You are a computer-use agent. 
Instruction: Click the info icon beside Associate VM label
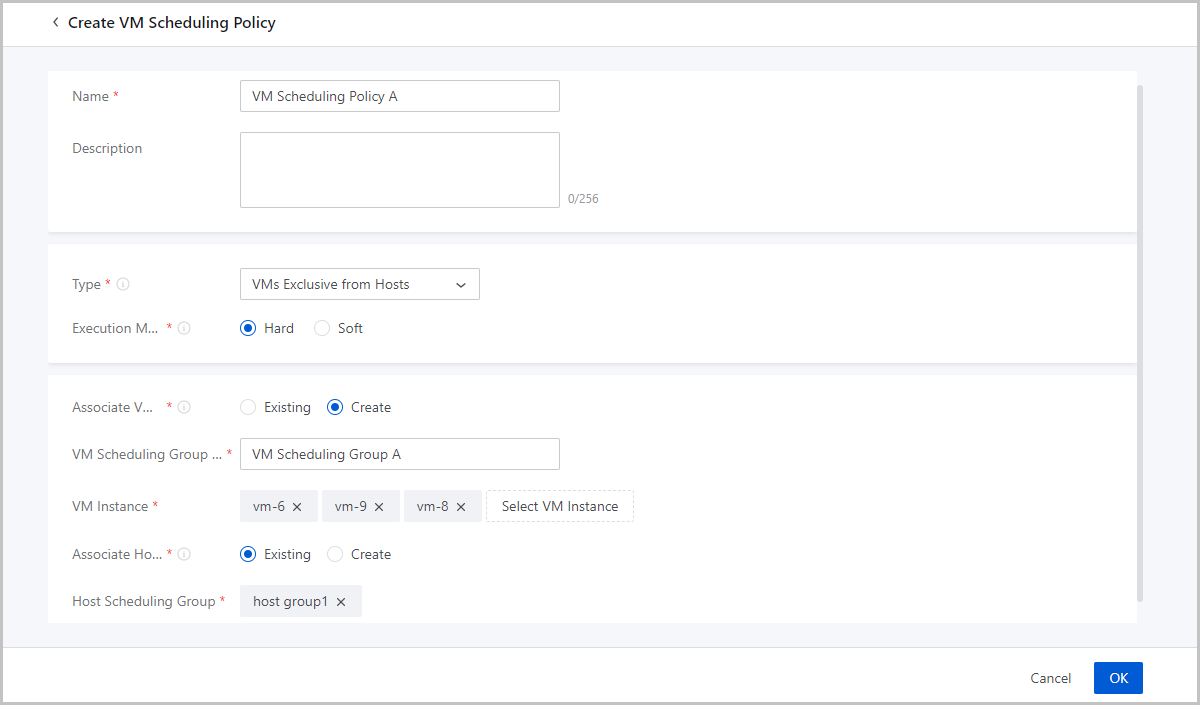(184, 407)
